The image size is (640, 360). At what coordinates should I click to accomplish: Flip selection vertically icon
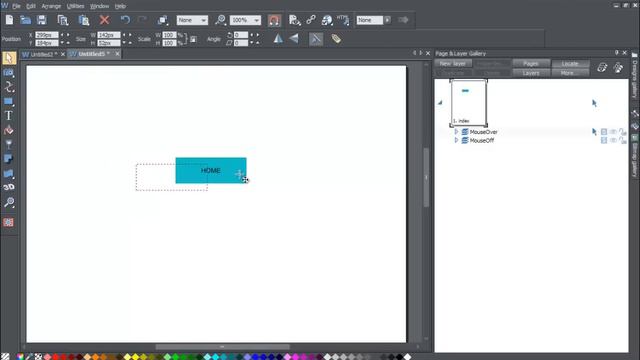click(x=294, y=39)
